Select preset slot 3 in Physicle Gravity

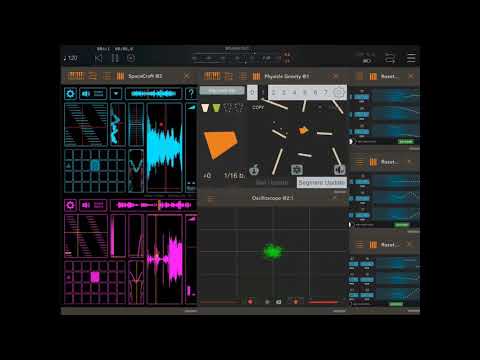coord(284,92)
